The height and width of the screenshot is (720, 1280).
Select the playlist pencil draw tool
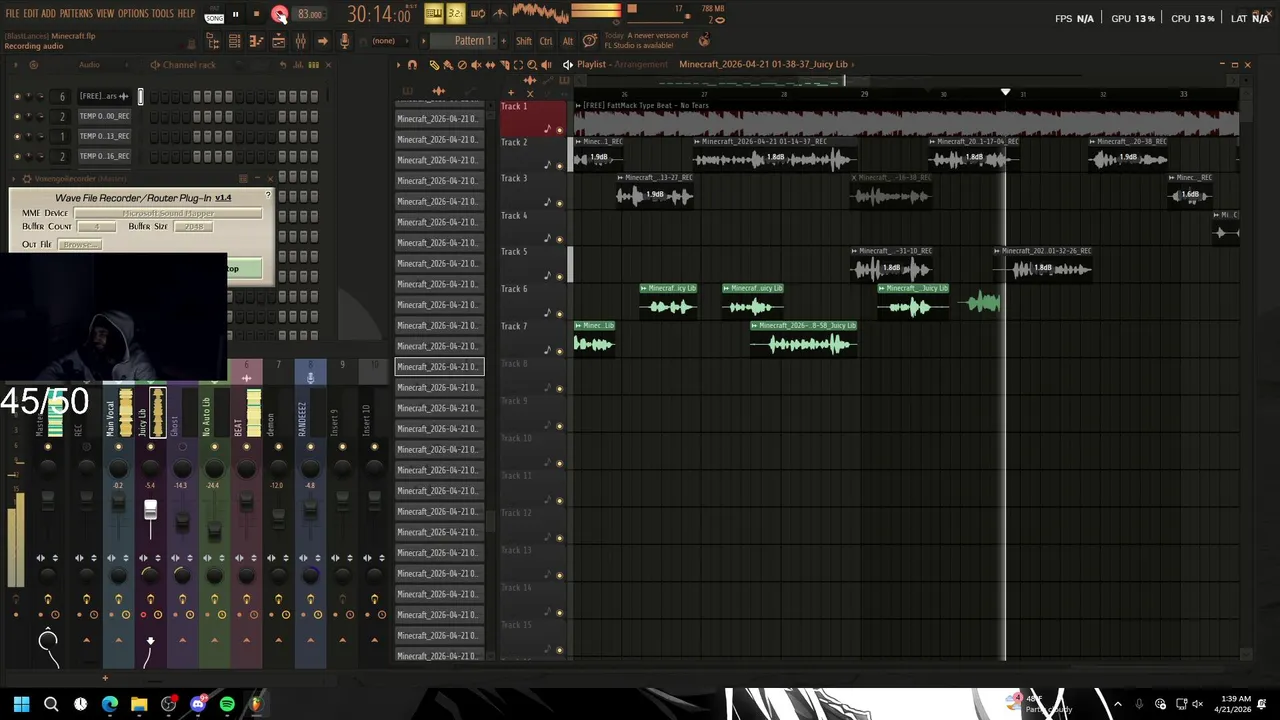coord(434,65)
